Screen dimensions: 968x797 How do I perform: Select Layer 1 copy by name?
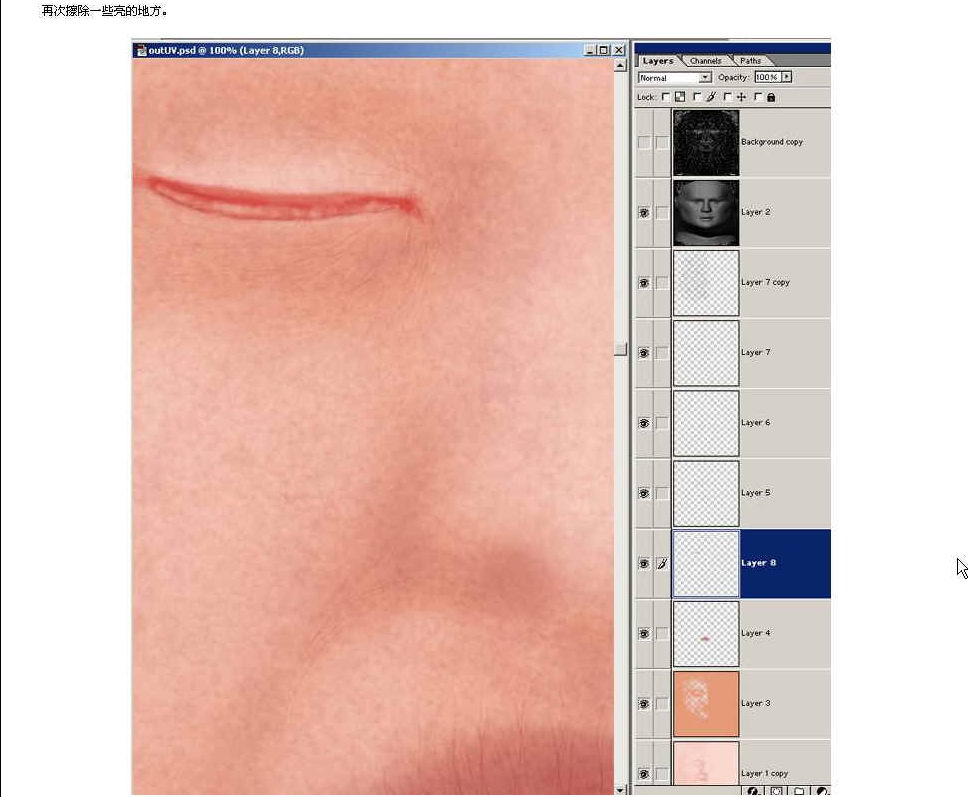(764, 774)
